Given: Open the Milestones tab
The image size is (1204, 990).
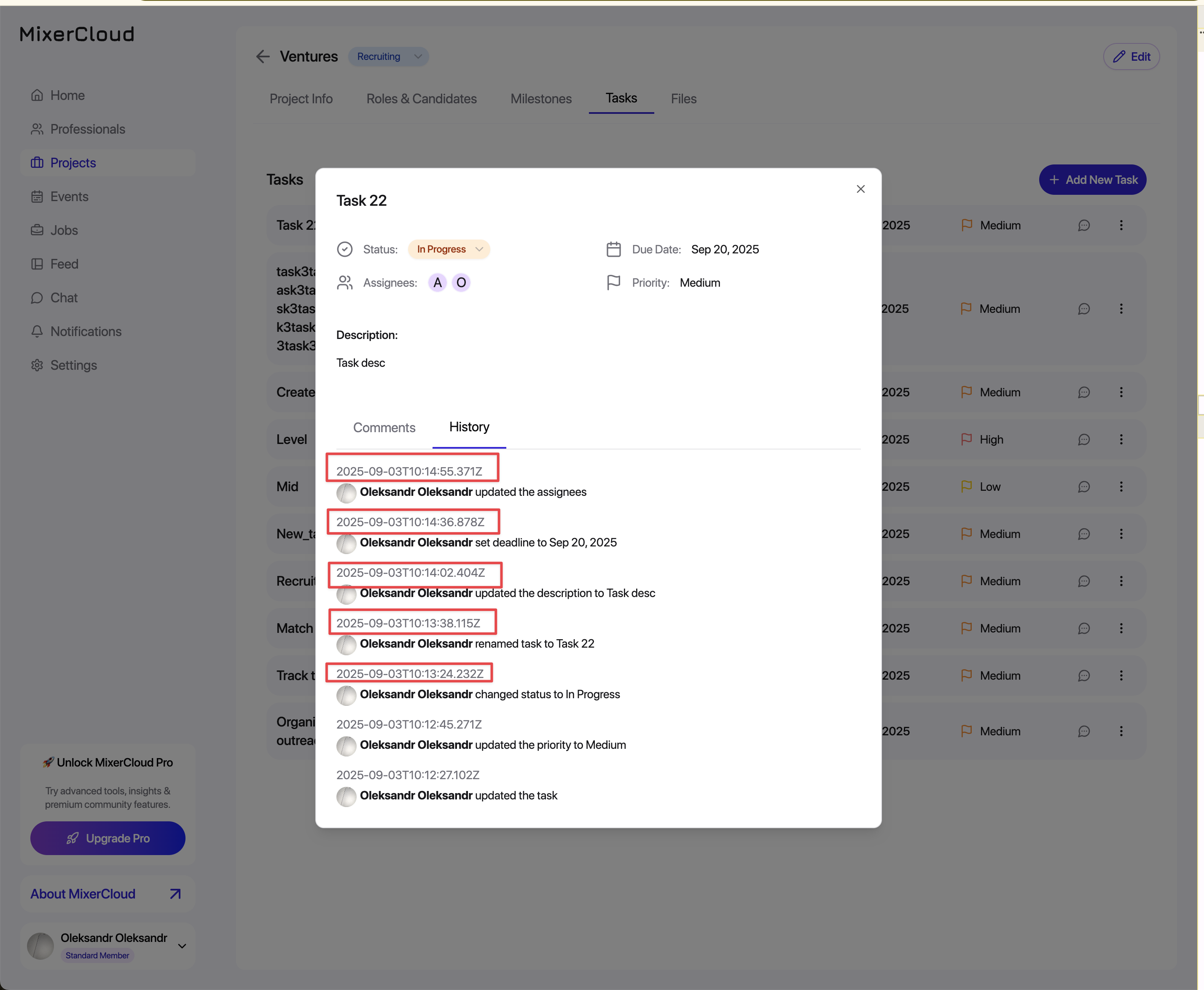Looking at the screenshot, I should (540, 99).
